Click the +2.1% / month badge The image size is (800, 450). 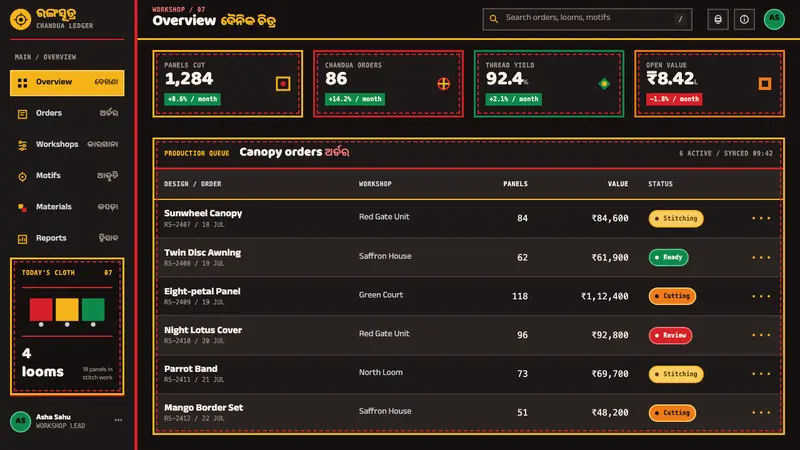pyautogui.click(x=513, y=99)
